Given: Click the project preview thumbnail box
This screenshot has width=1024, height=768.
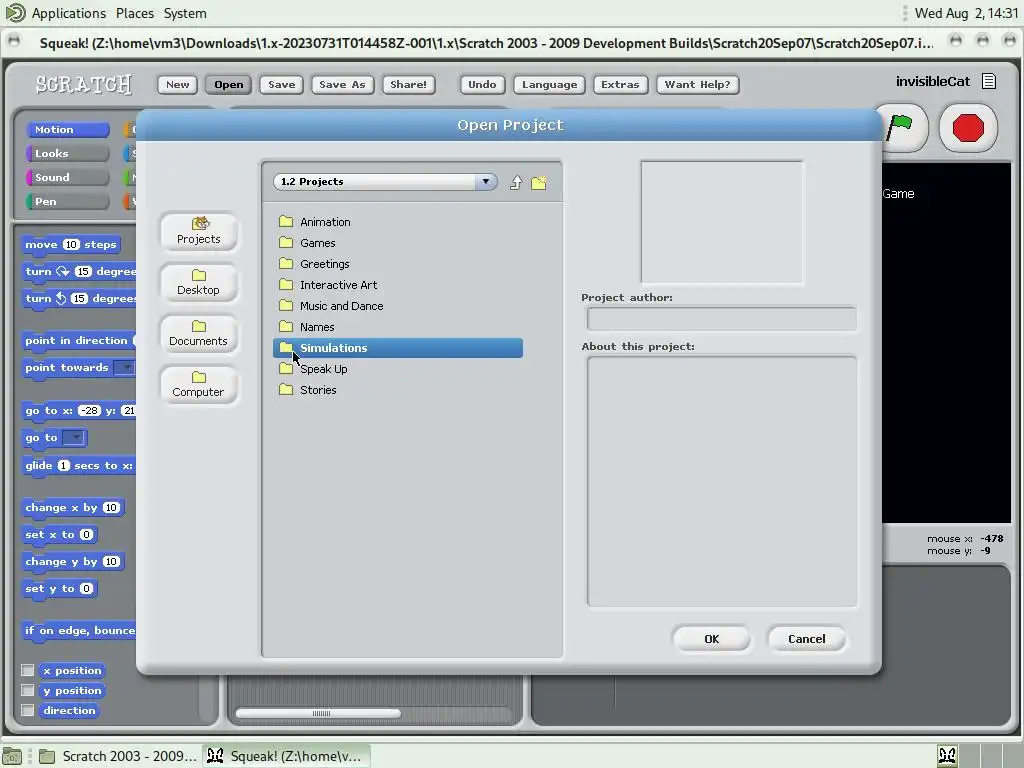Looking at the screenshot, I should click(x=722, y=223).
